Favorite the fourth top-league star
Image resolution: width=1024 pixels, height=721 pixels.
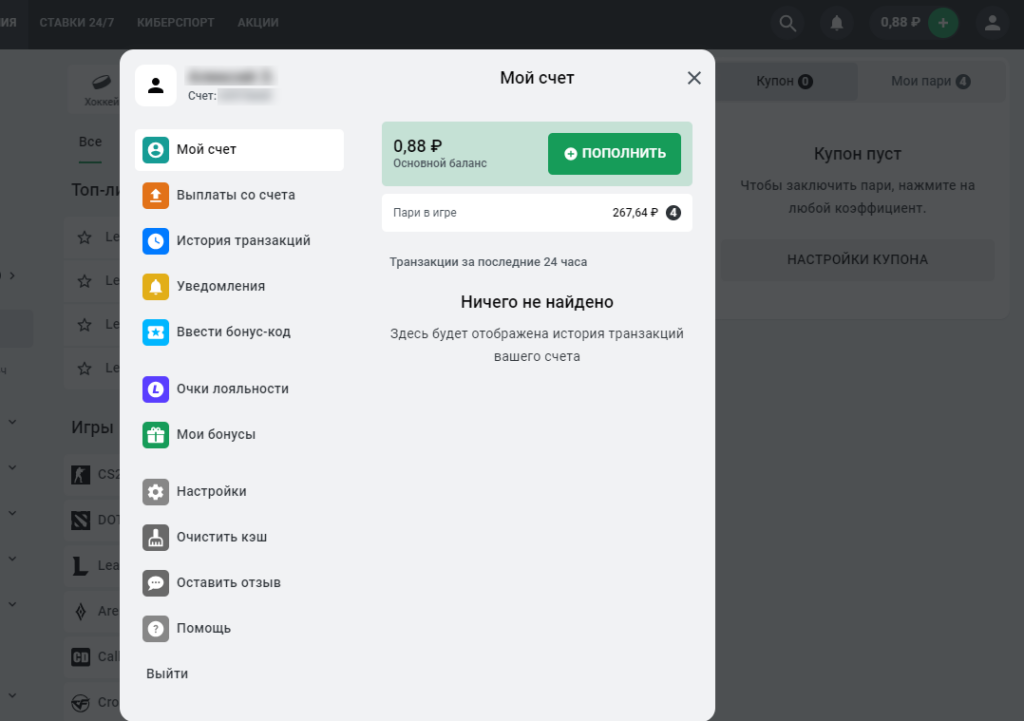click(x=84, y=368)
